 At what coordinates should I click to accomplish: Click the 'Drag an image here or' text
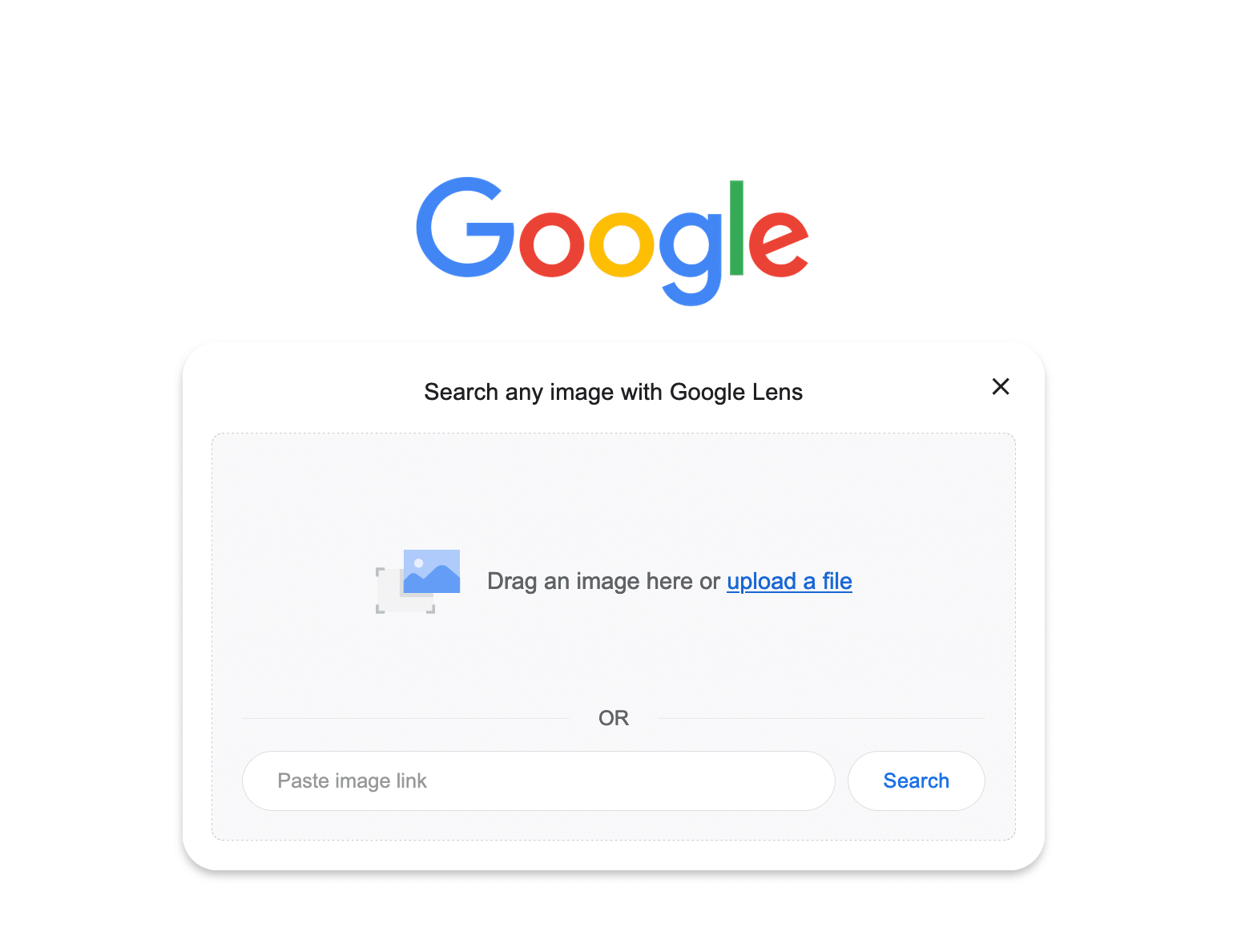[x=603, y=581]
